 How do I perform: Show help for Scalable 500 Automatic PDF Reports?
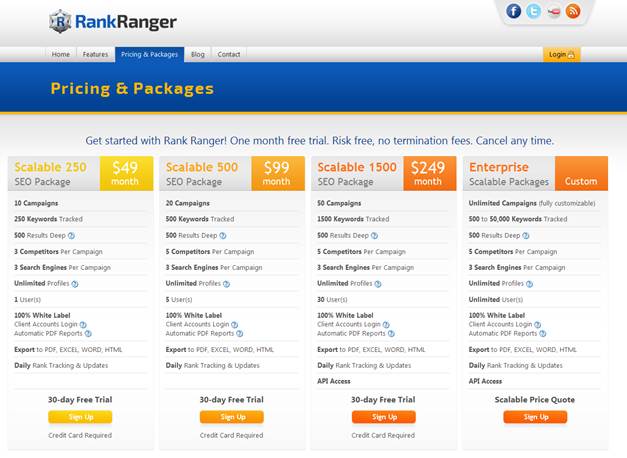[240, 334]
